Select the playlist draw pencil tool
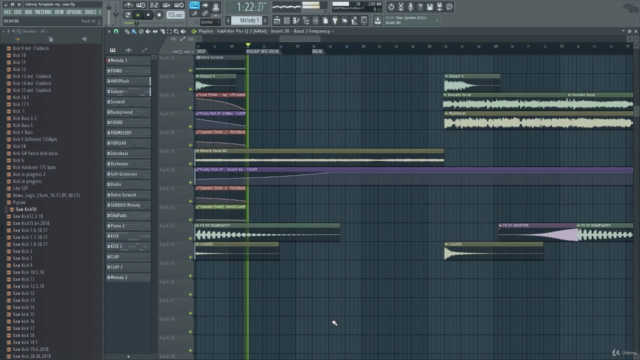This screenshot has height=360, width=640. (x=127, y=31)
